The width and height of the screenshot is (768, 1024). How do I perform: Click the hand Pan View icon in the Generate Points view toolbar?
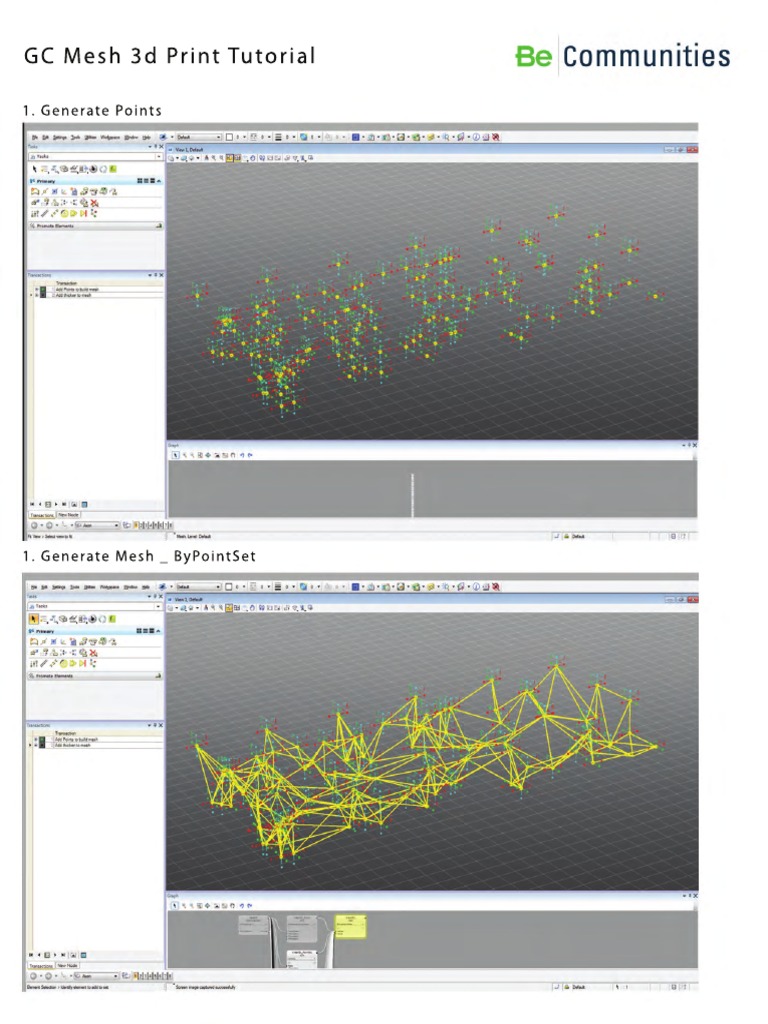(x=252, y=158)
